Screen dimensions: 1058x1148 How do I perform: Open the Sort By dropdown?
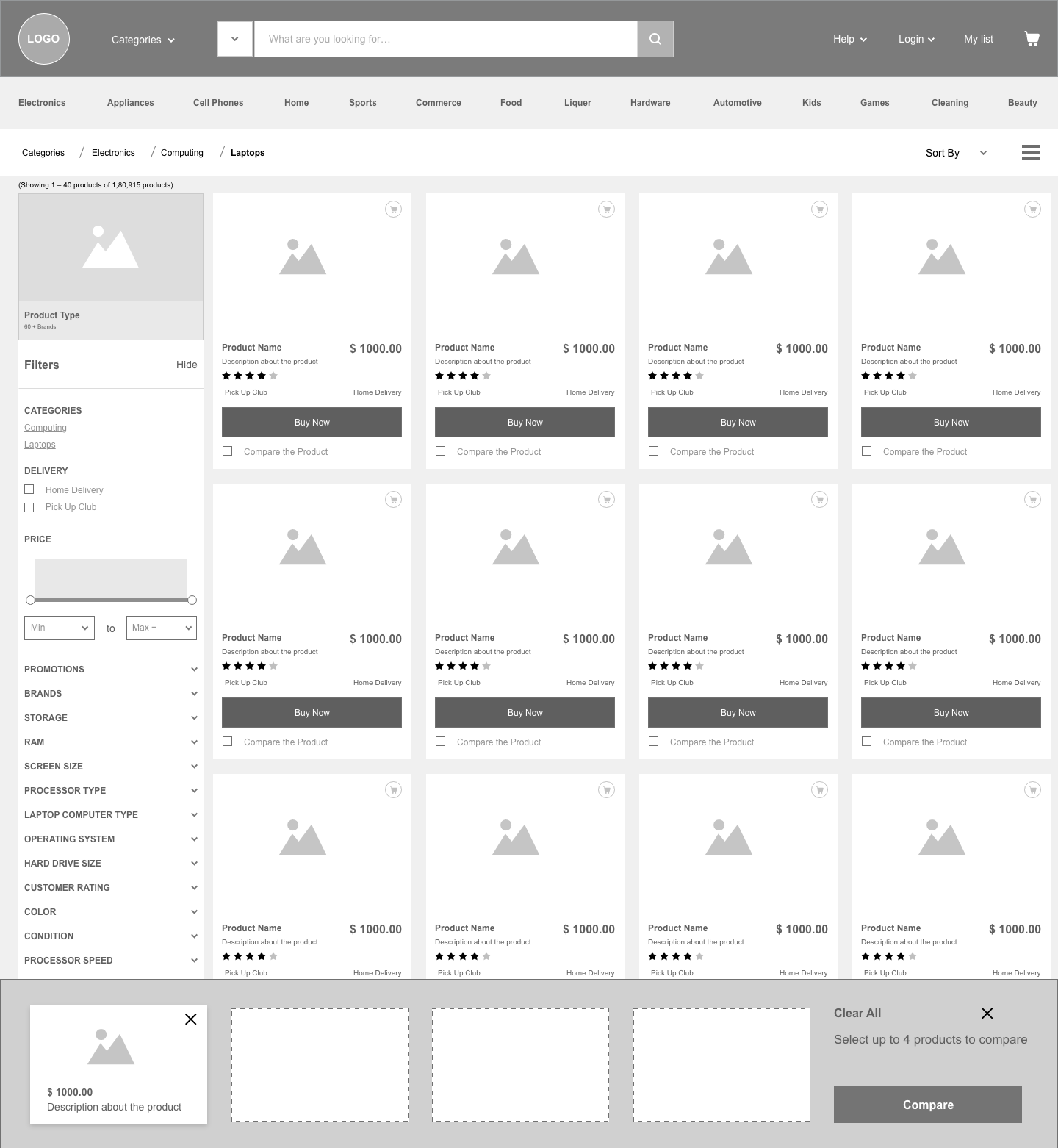[957, 153]
